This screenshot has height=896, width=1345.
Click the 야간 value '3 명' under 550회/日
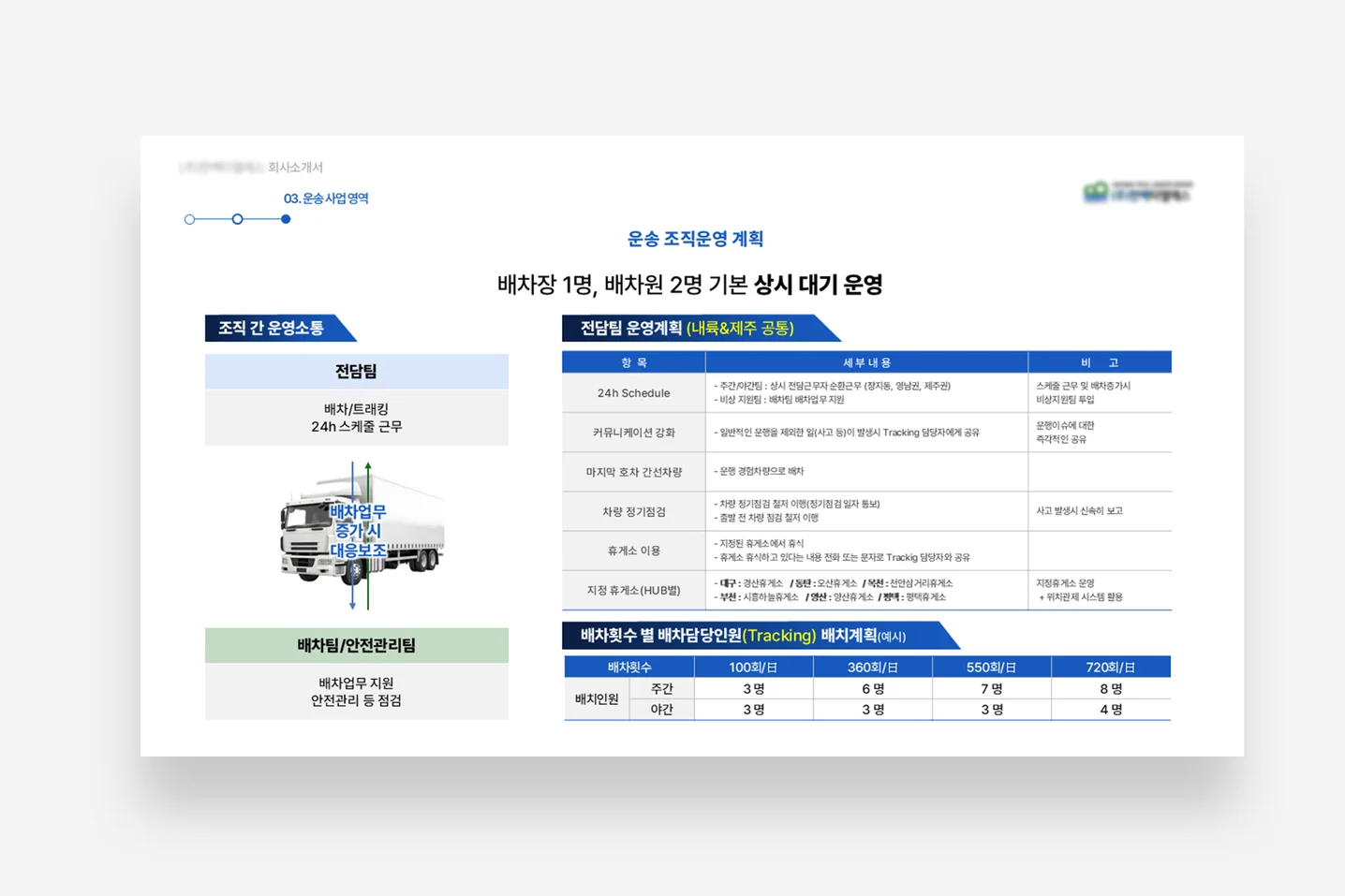(992, 710)
